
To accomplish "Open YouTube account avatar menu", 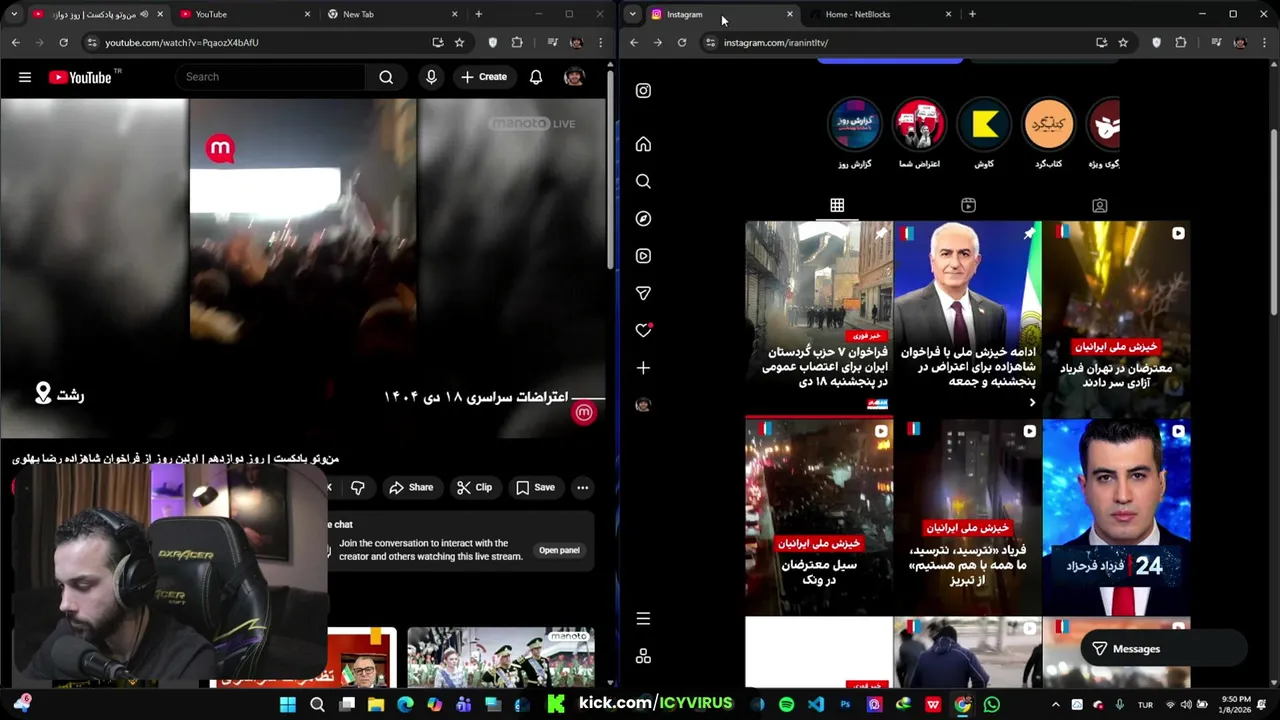I will [x=574, y=77].
